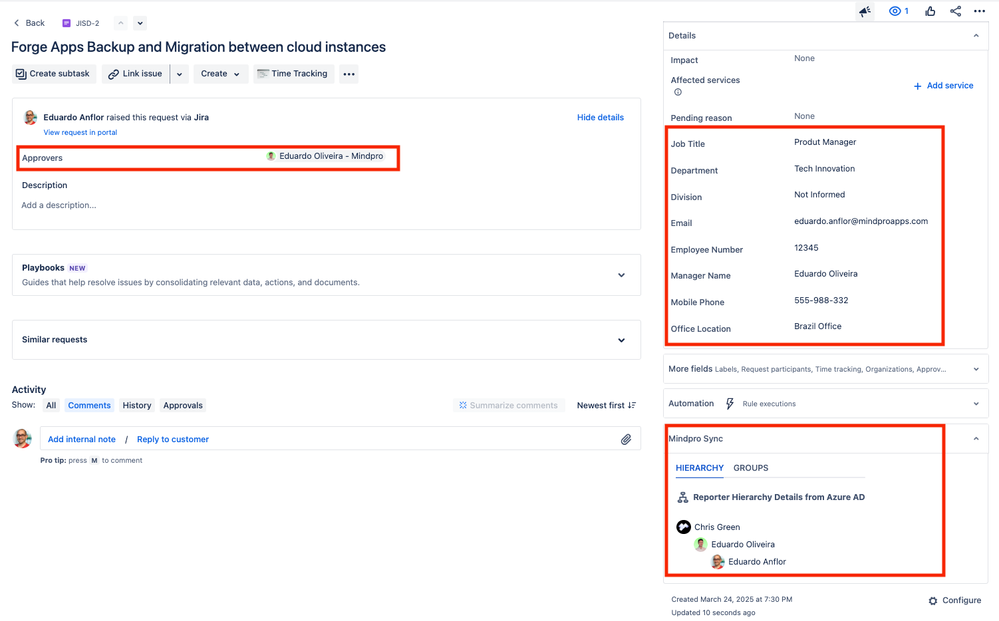Click the Automation lightning bolt icon
This screenshot has height=621, width=999.
pyautogui.click(x=729, y=404)
